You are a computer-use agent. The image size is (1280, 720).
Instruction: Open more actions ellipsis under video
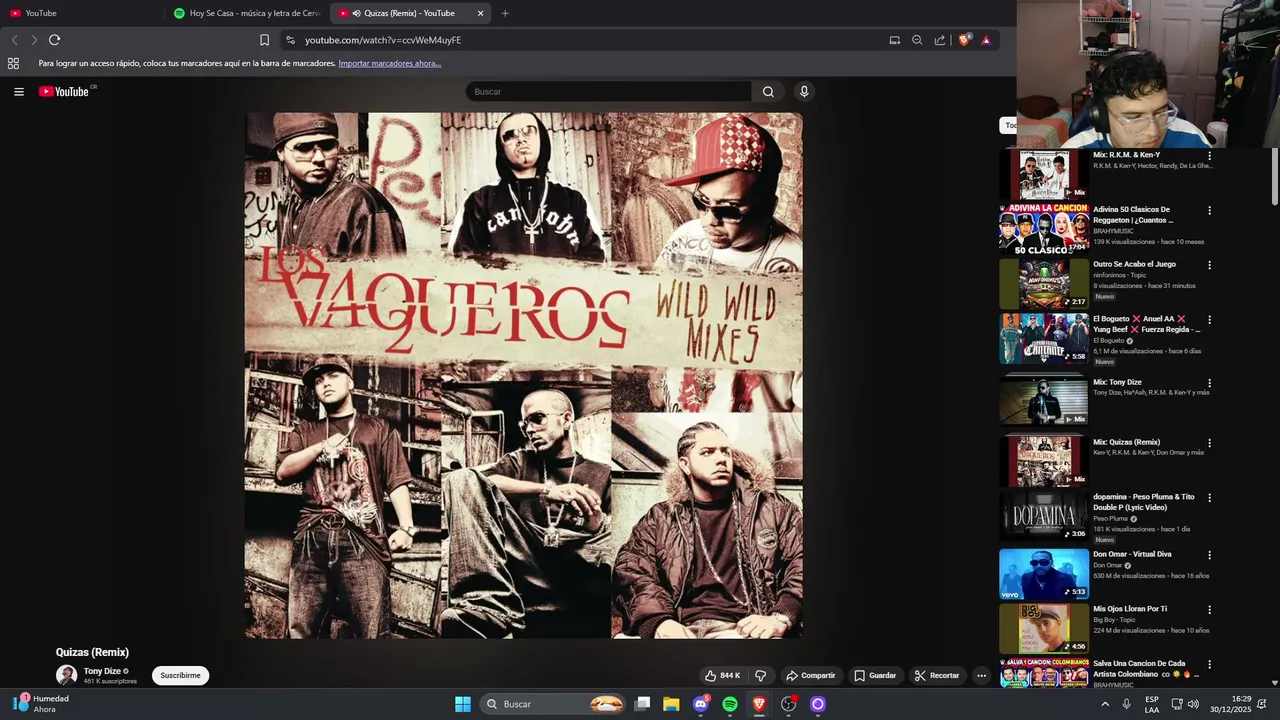(981, 676)
